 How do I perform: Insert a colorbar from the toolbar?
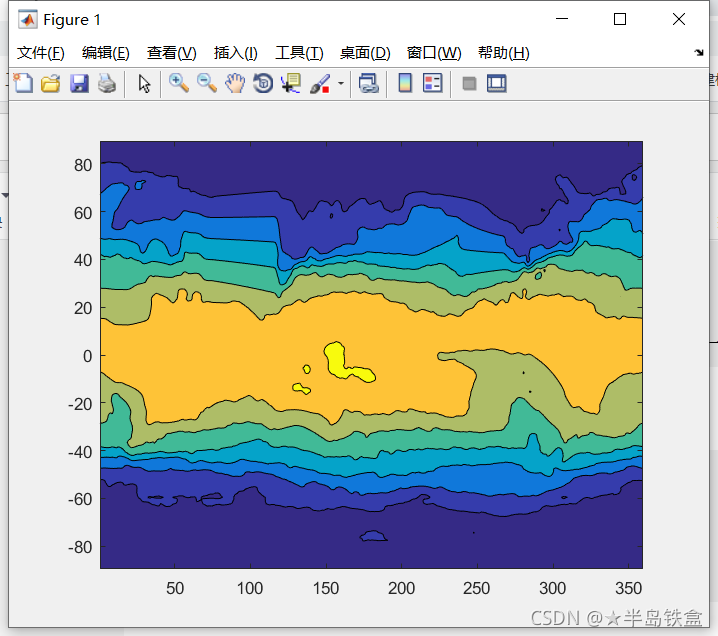pyautogui.click(x=405, y=84)
